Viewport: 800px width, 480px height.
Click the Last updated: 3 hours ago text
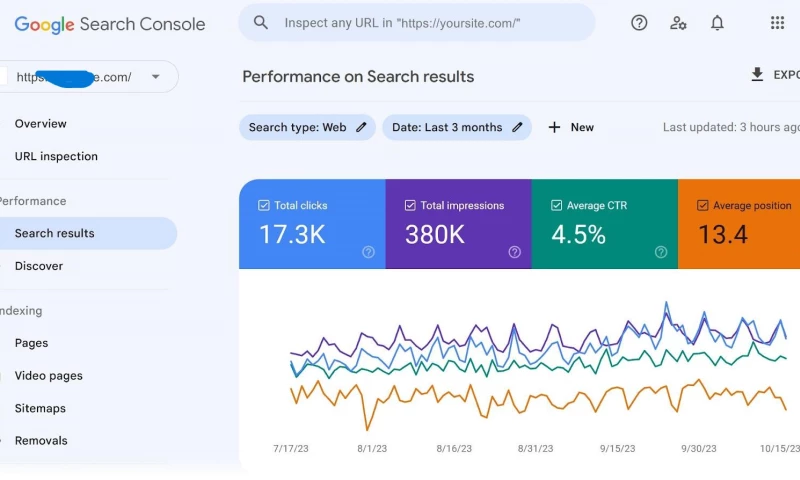[731, 128]
